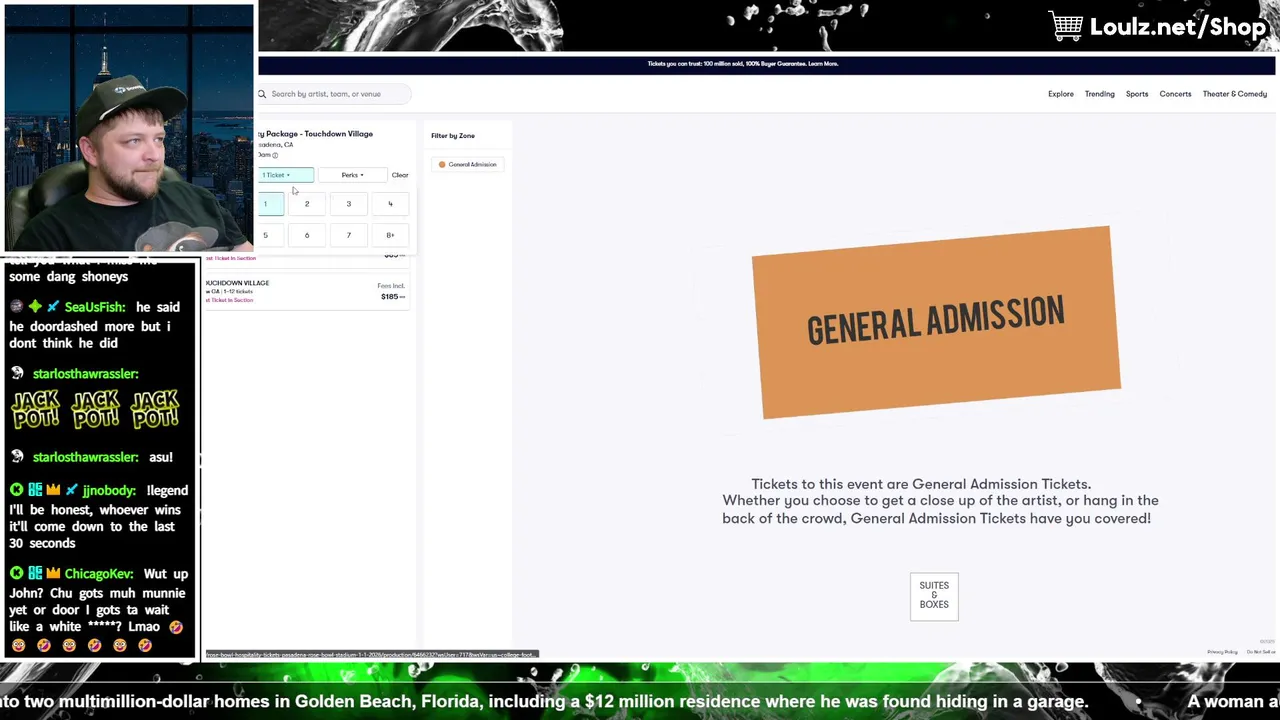Click the Do Not Sell footer link
Image resolution: width=1280 pixels, height=720 pixels.
point(1260,652)
